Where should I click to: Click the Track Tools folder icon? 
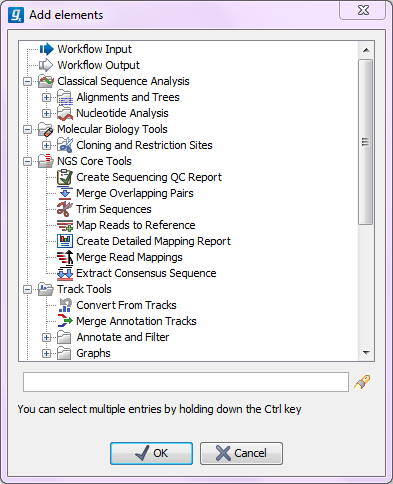click(46, 289)
